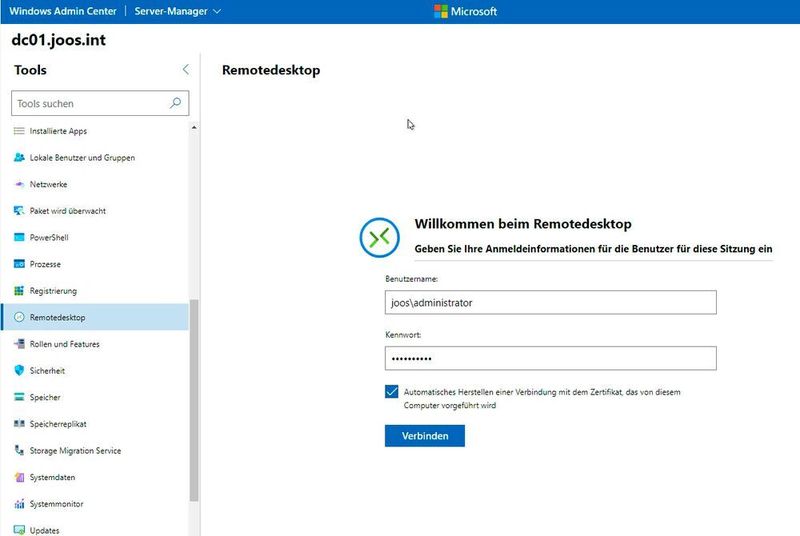Click the Speicher icon
Screen dimensions: 800x536
[19, 397]
